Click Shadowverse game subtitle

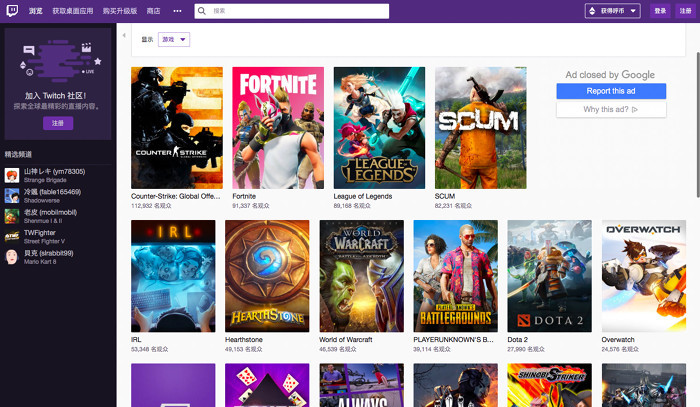(42, 200)
